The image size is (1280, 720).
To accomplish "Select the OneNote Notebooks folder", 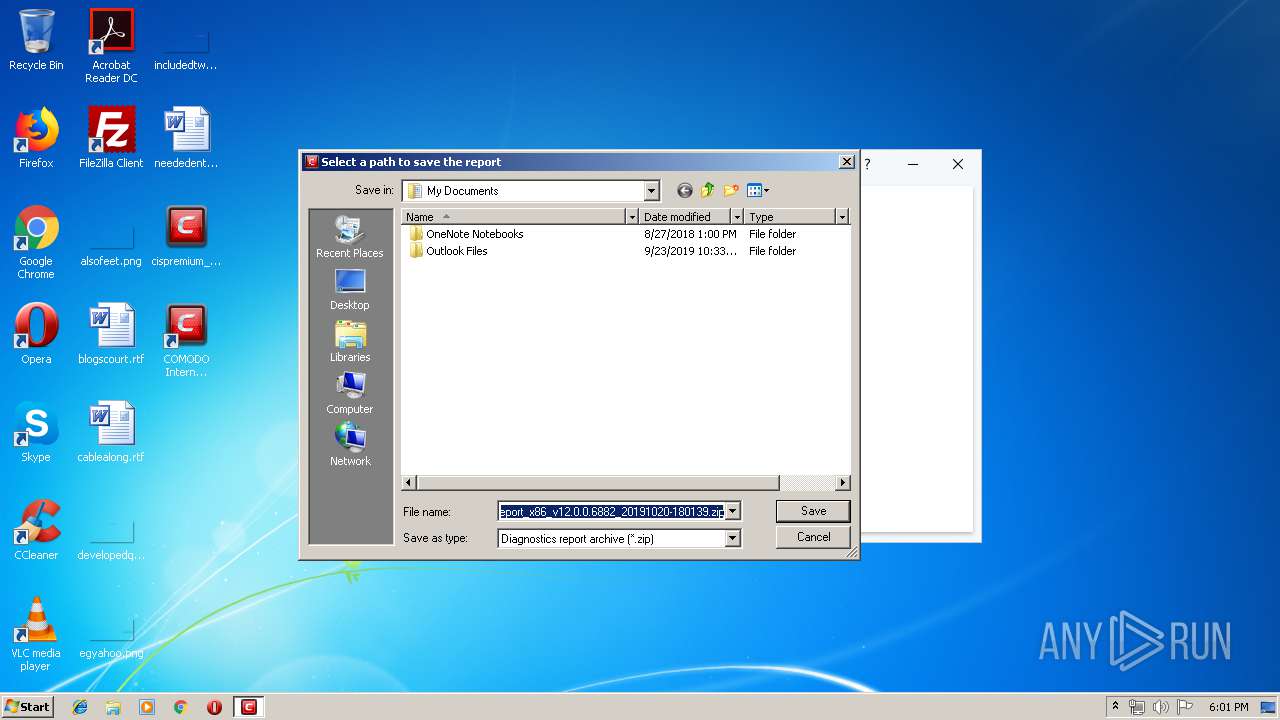I will 466,234.
